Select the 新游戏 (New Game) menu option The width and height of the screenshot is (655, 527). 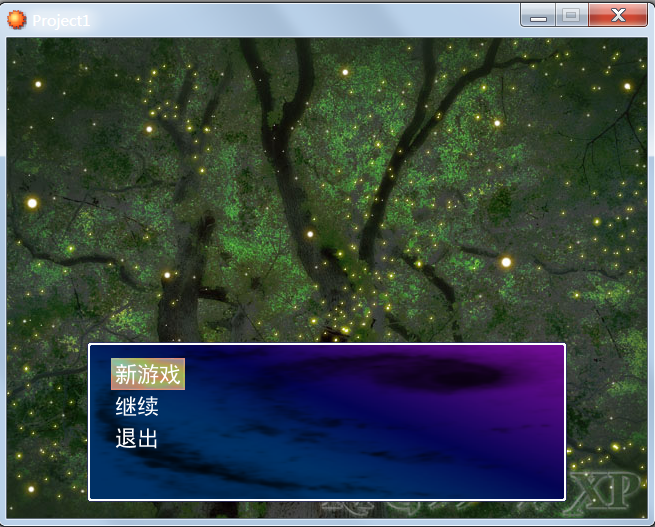[x=147, y=374]
